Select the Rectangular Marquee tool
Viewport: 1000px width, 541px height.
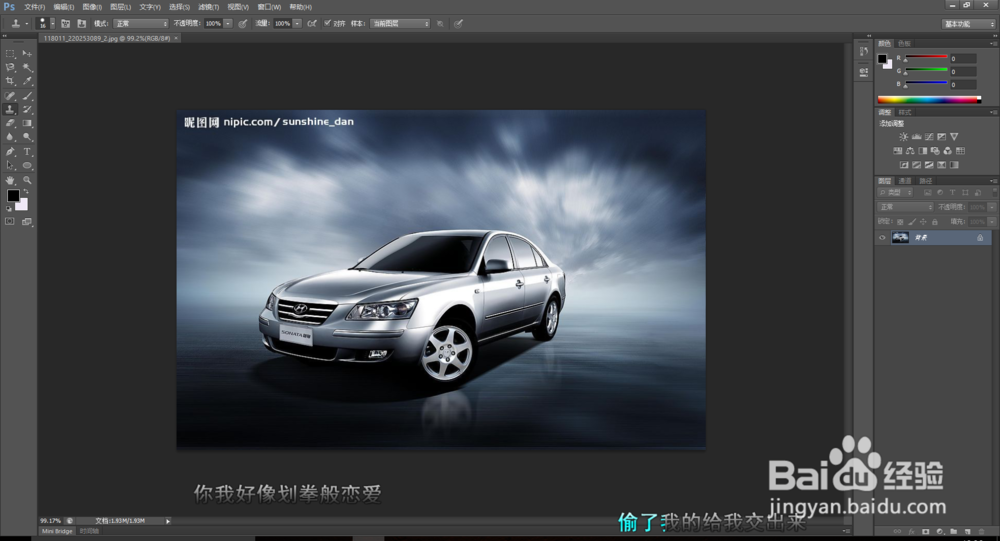pyautogui.click(x=10, y=54)
